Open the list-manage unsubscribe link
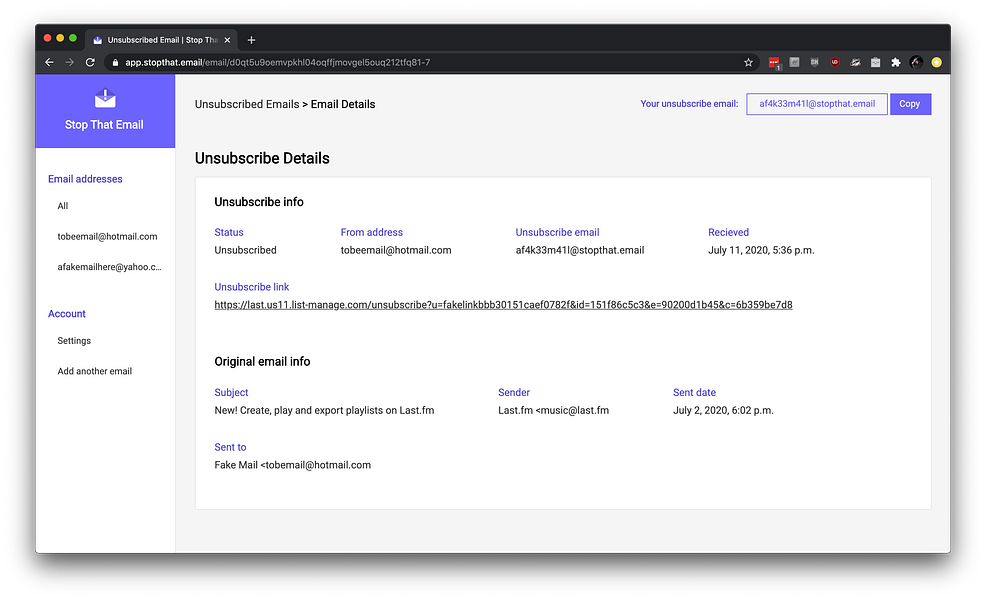 tap(503, 305)
